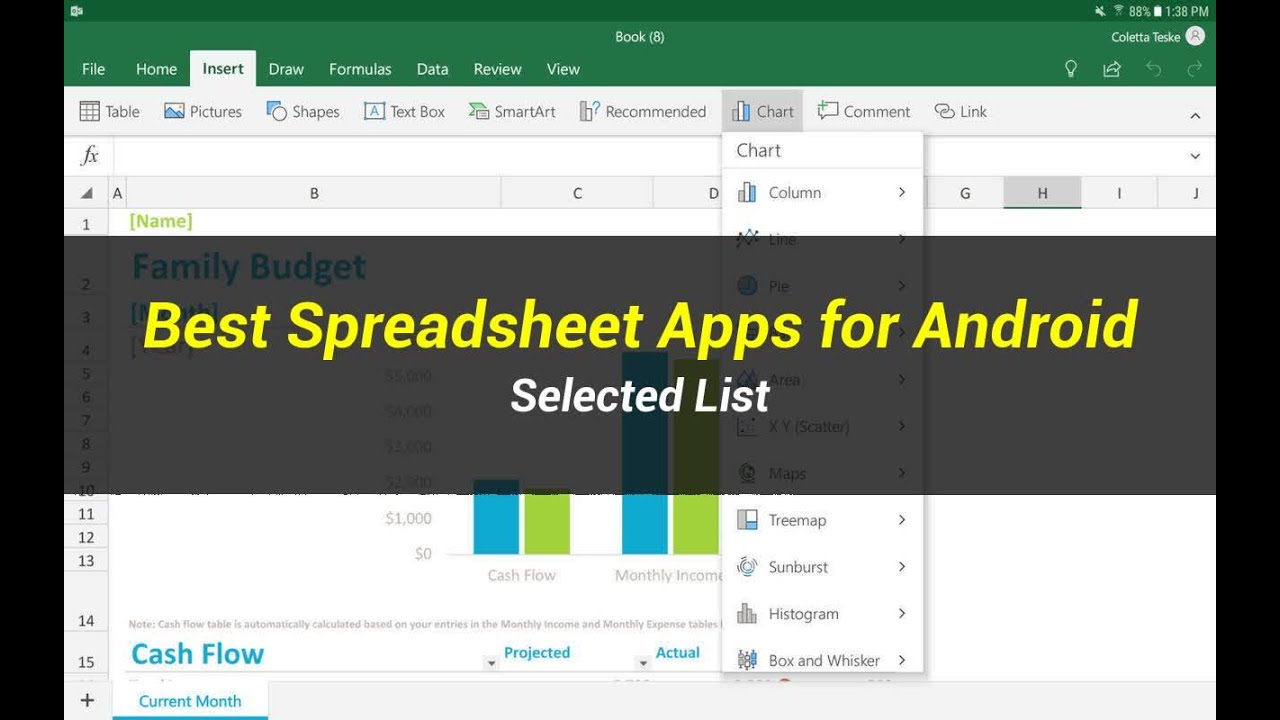Expand the Histogram submenu arrow
The height and width of the screenshot is (720, 1280).
tap(902, 613)
